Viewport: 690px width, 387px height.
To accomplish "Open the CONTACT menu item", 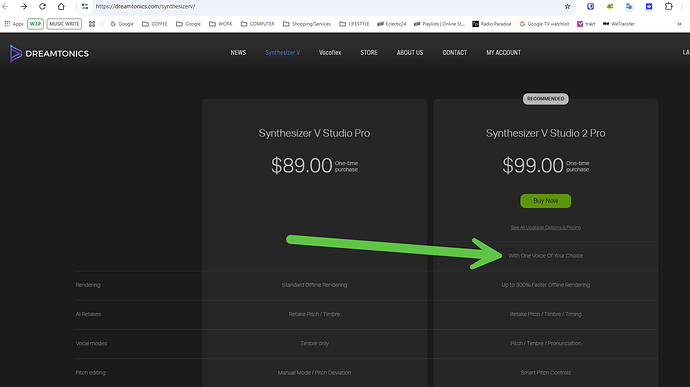I will pos(455,53).
